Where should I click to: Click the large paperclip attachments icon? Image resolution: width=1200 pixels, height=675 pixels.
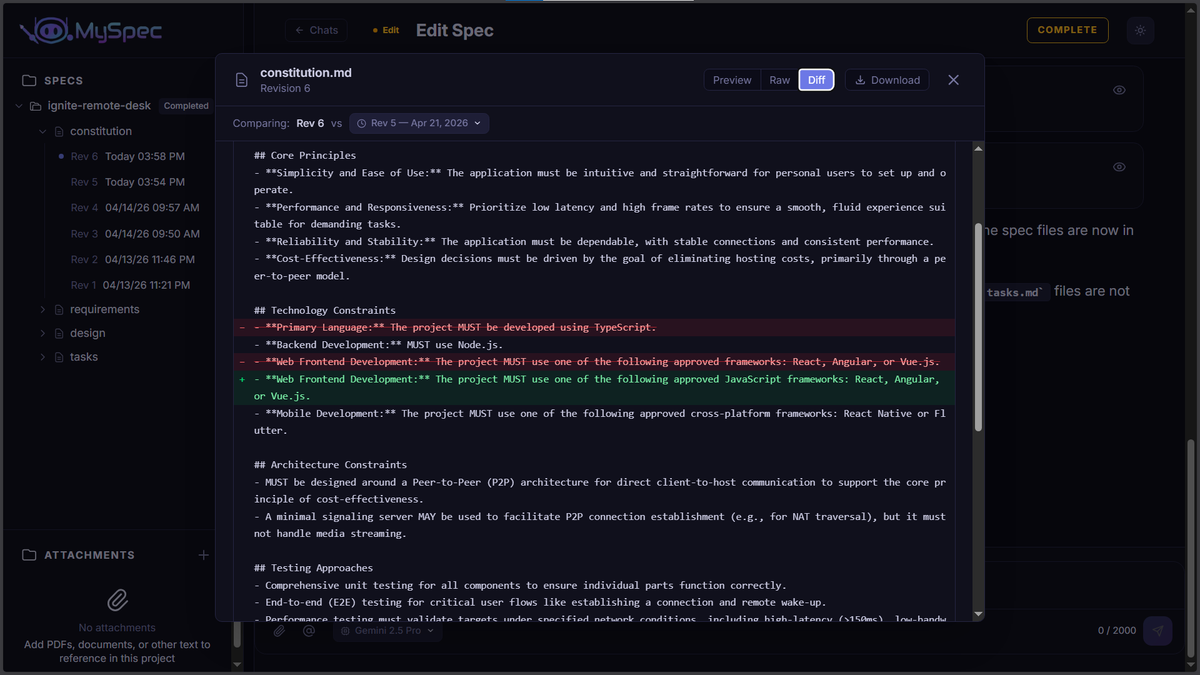coord(117,600)
